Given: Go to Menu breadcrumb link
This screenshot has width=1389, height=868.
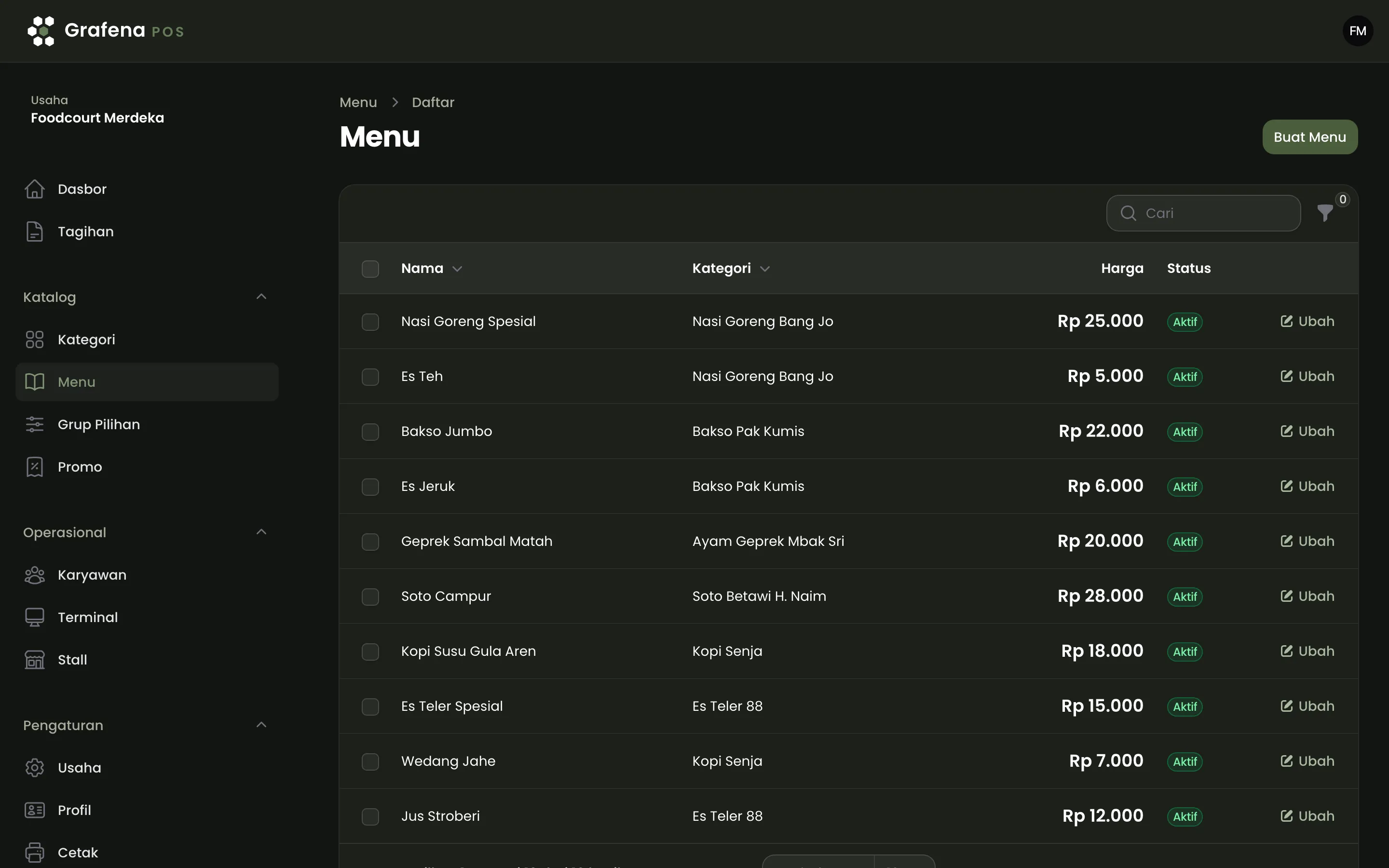Looking at the screenshot, I should coord(358,102).
